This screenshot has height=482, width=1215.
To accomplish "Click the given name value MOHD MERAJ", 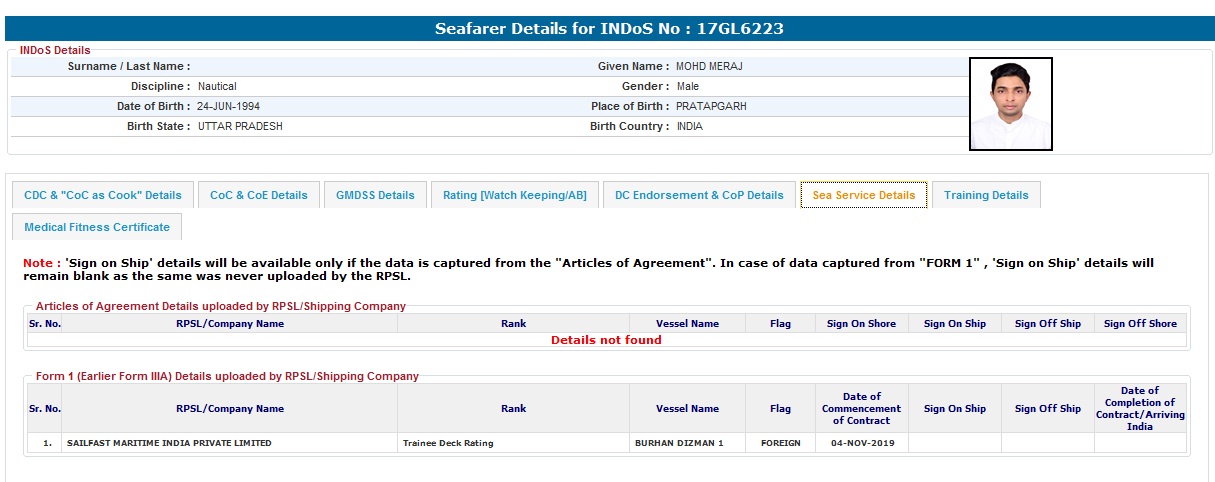I will coord(709,67).
